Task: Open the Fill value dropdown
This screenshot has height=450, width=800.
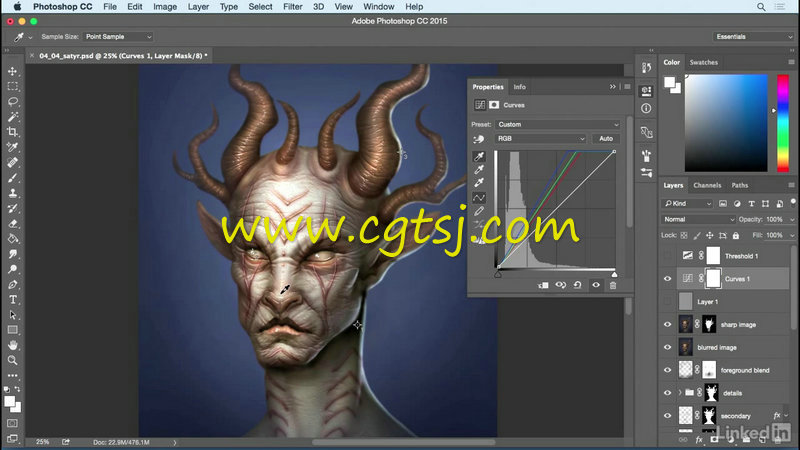Action: (792, 235)
